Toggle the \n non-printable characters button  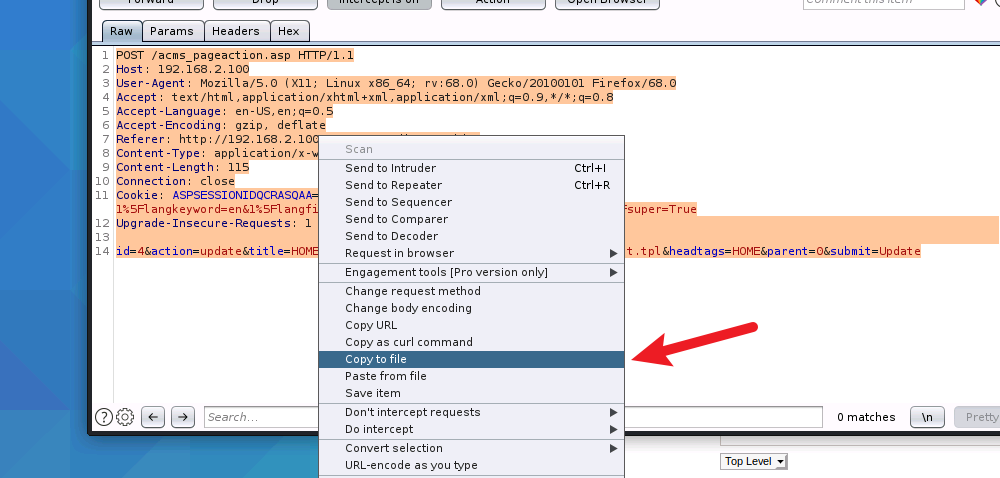tap(927, 417)
